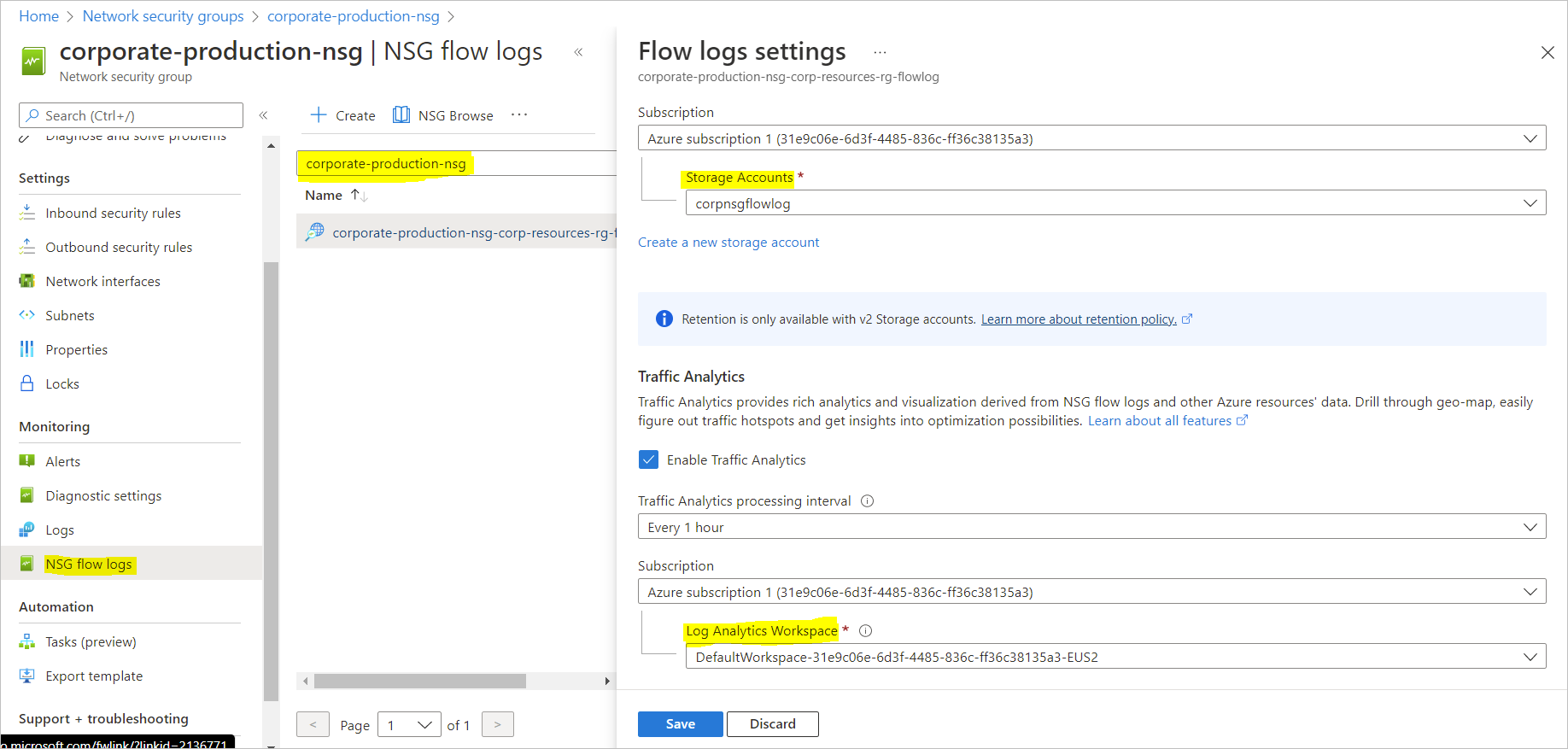Click Create a new storage account link
The image size is (1568, 749).
coord(728,243)
